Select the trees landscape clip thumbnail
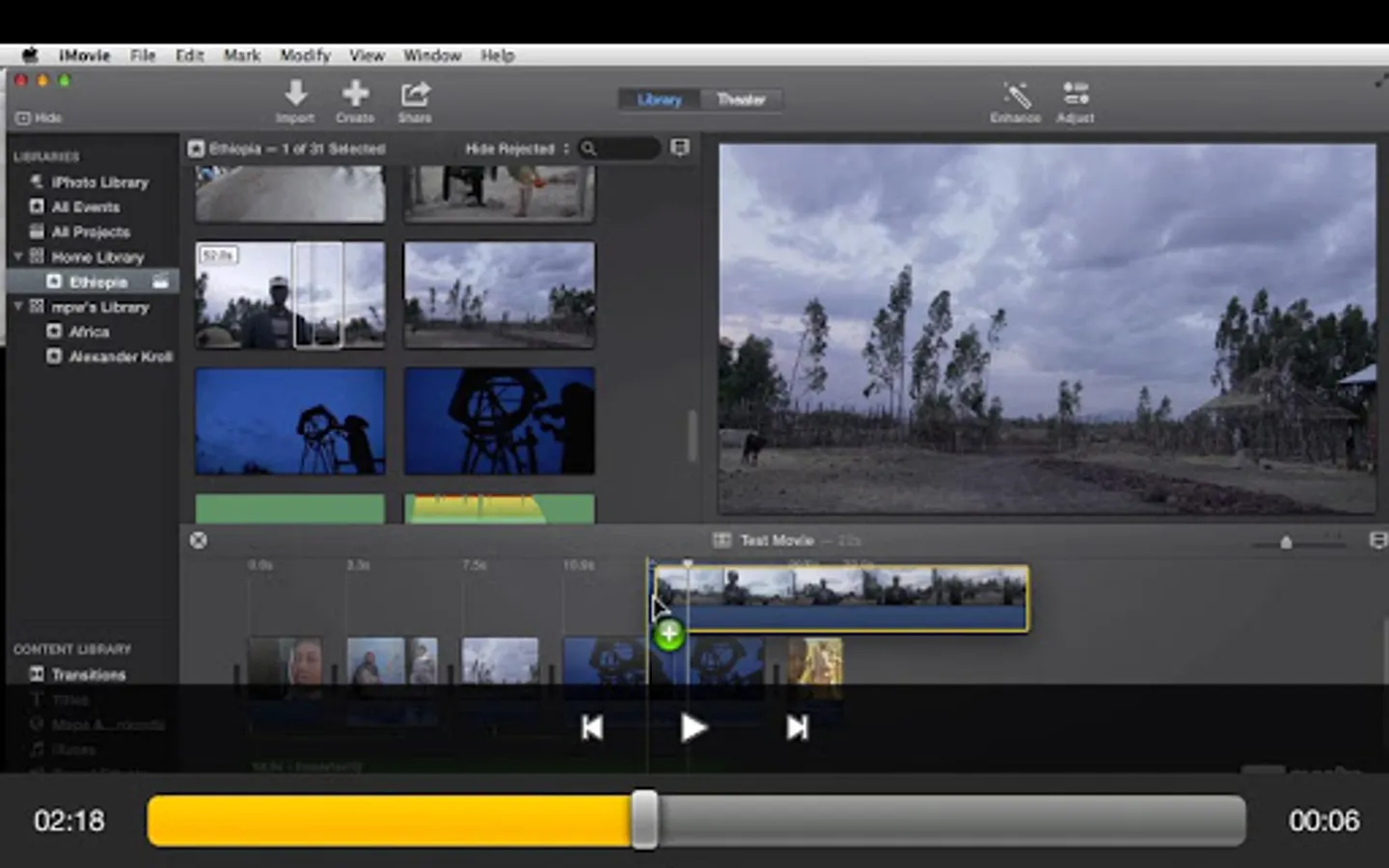This screenshot has height=868, width=1389. [500, 294]
